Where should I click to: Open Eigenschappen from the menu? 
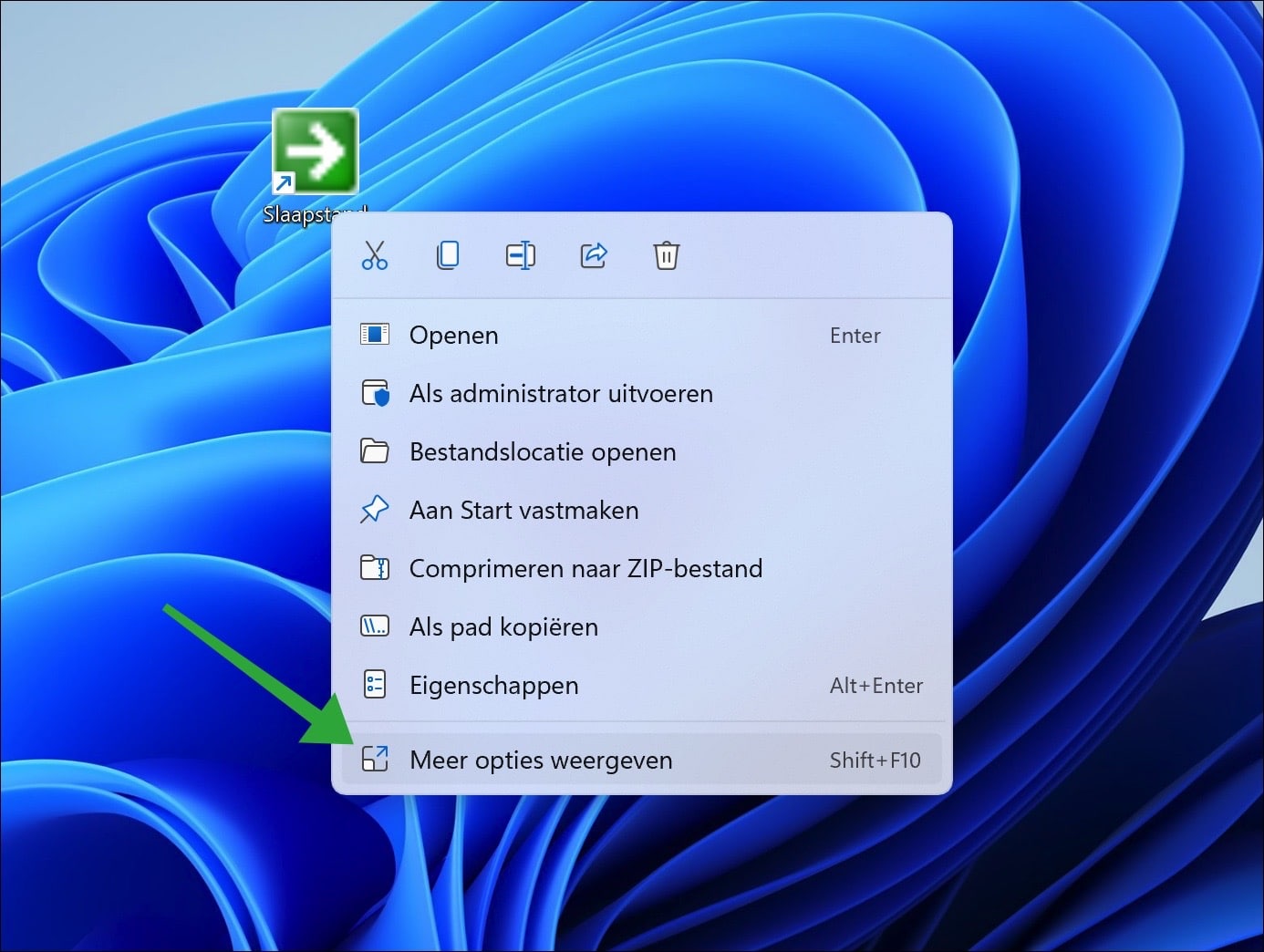[493, 685]
